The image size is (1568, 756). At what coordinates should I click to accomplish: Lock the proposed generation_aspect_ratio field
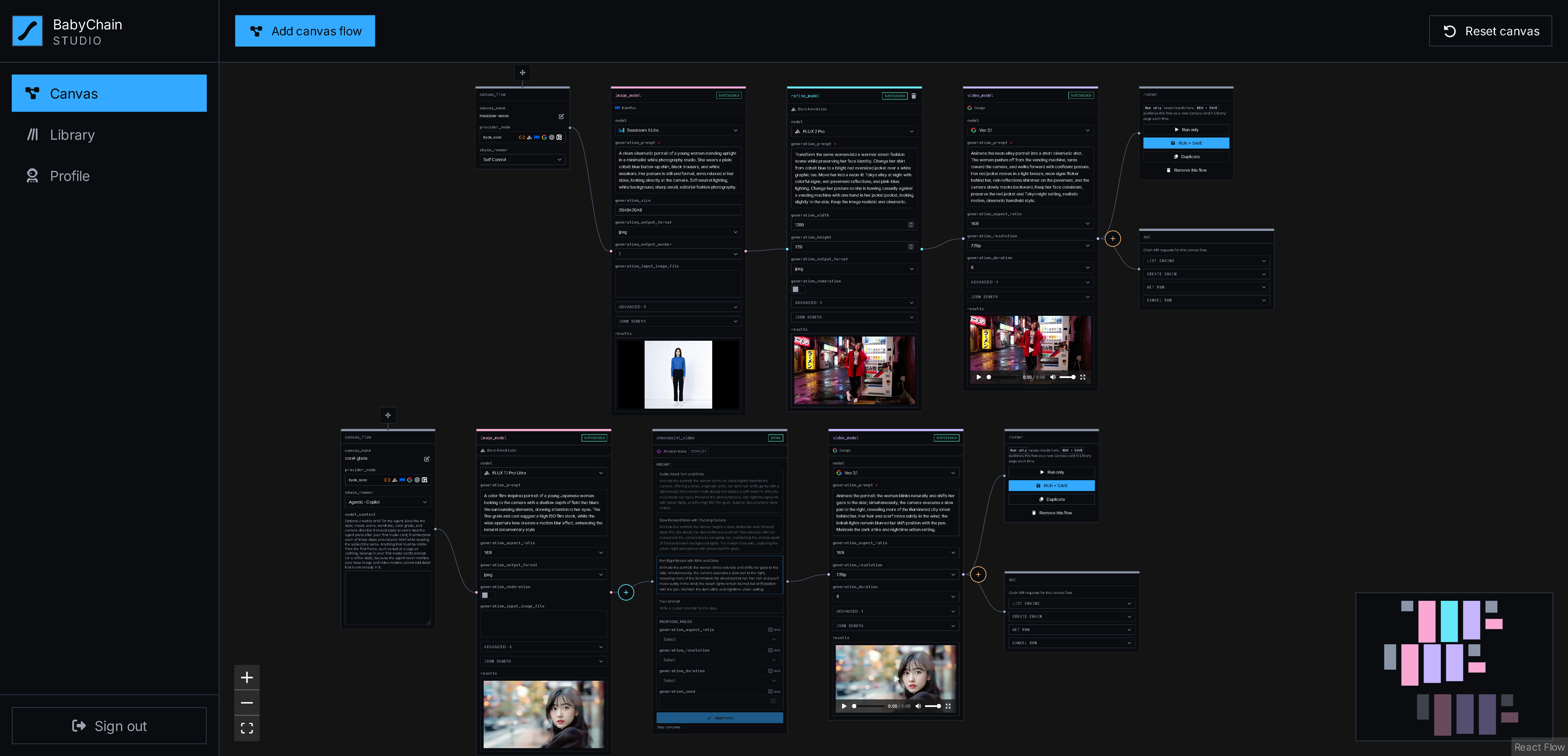coord(771,630)
